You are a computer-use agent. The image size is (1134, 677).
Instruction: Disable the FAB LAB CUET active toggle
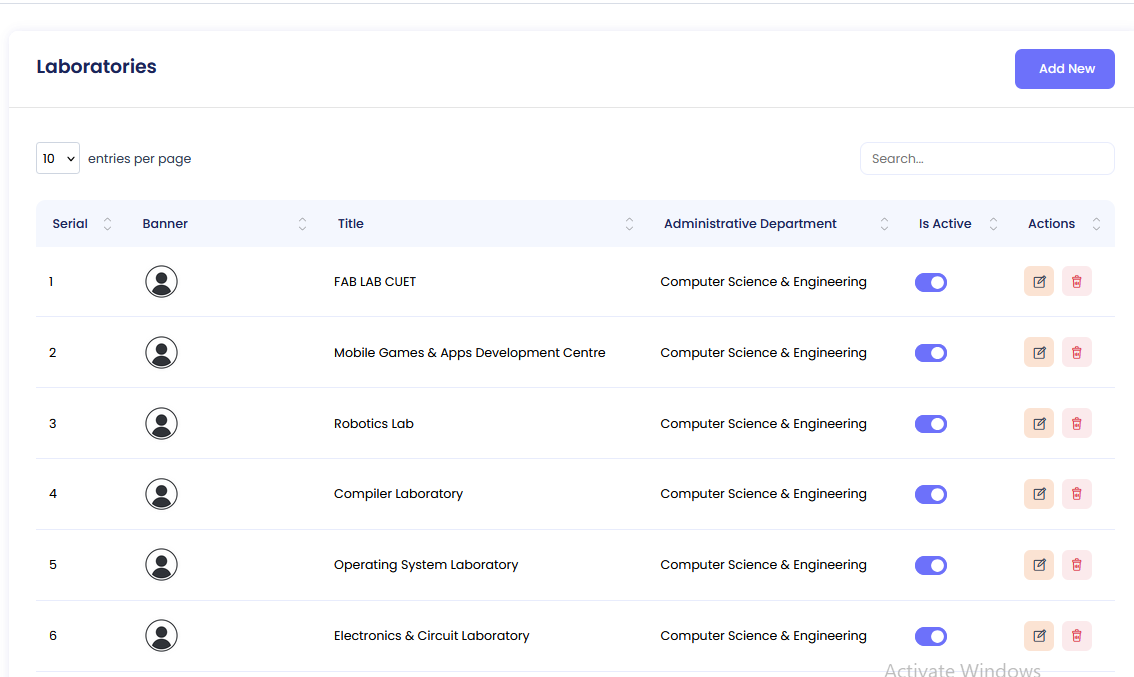click(930, 283)
